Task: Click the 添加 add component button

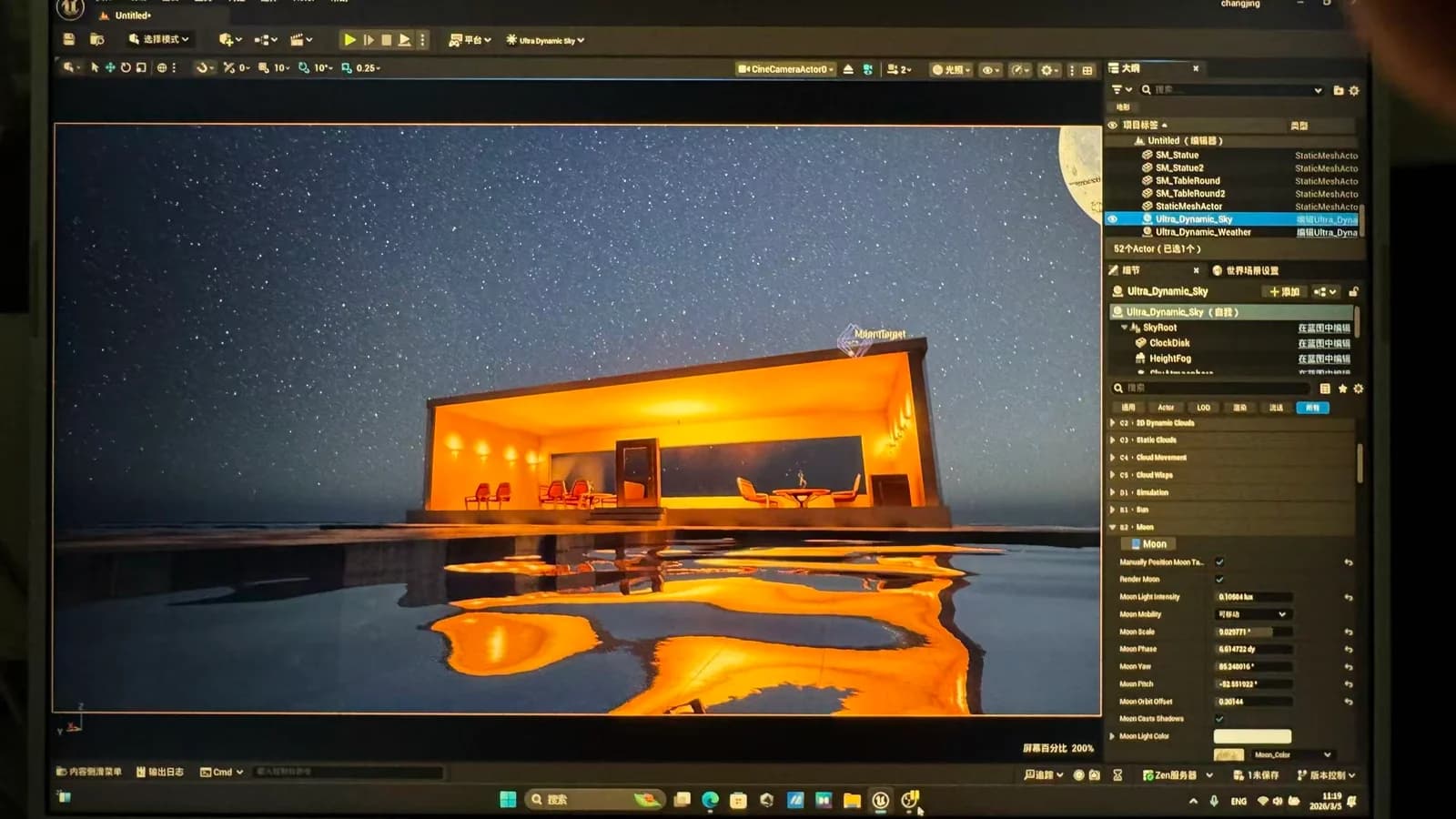Action: pos(1284,292)
